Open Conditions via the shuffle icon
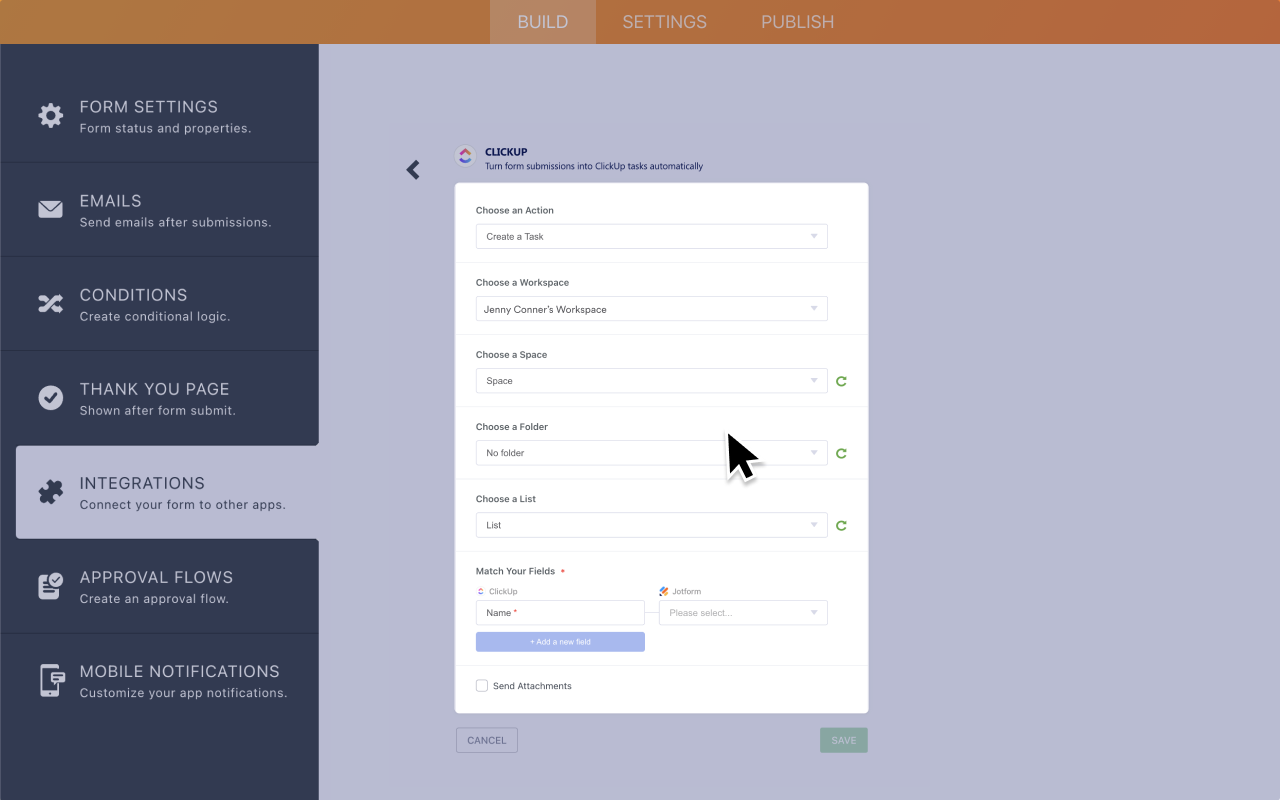Viewport: 1280px width, 800px height. tap(50, 303)
